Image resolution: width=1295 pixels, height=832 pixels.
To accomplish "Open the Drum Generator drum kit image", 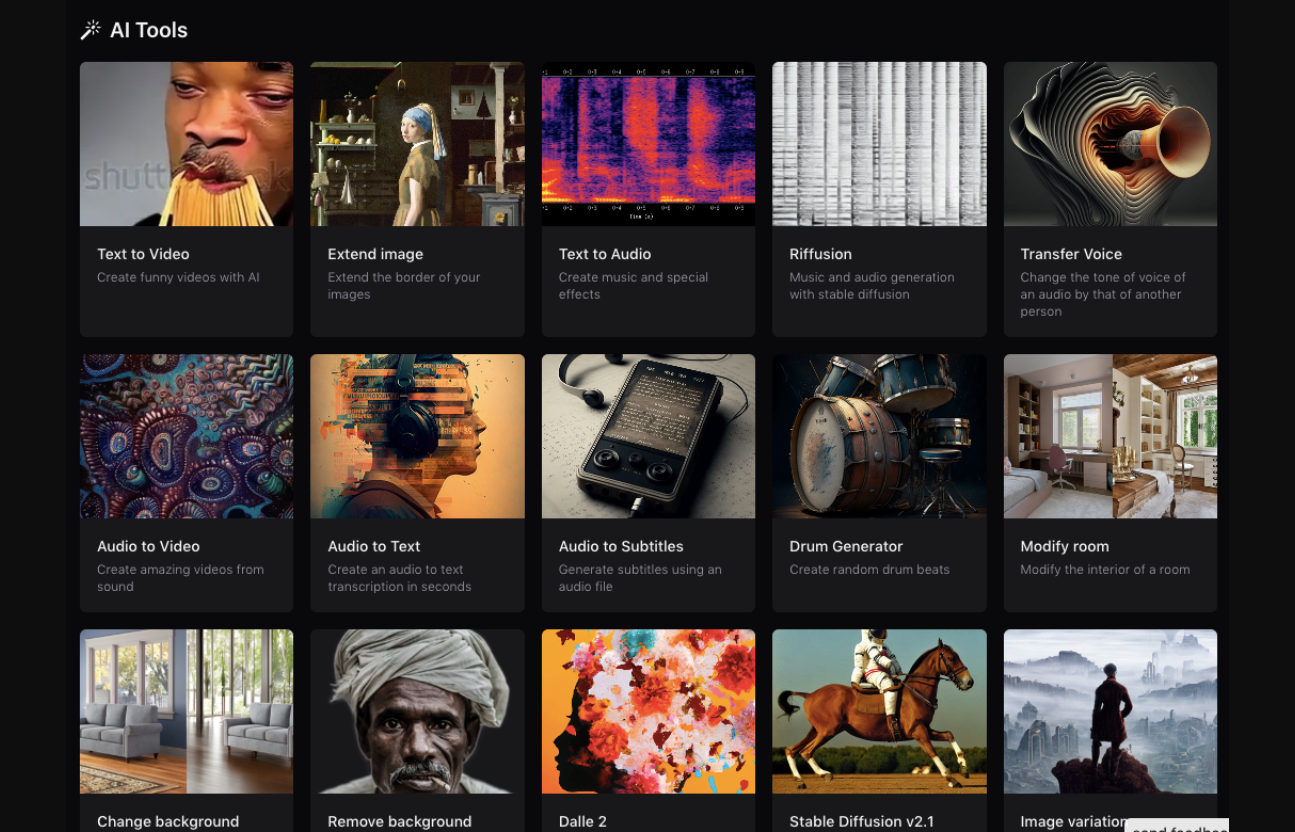I will coord(879,436).
